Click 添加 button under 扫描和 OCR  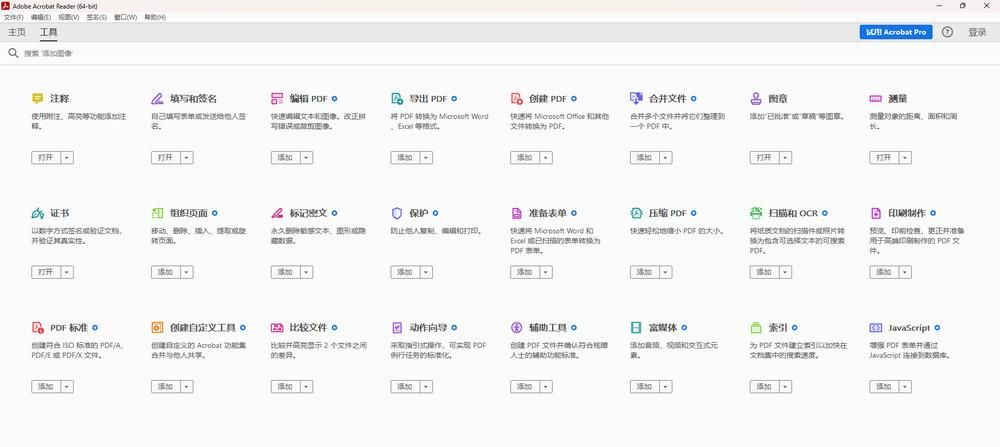(x=765, y=272)
